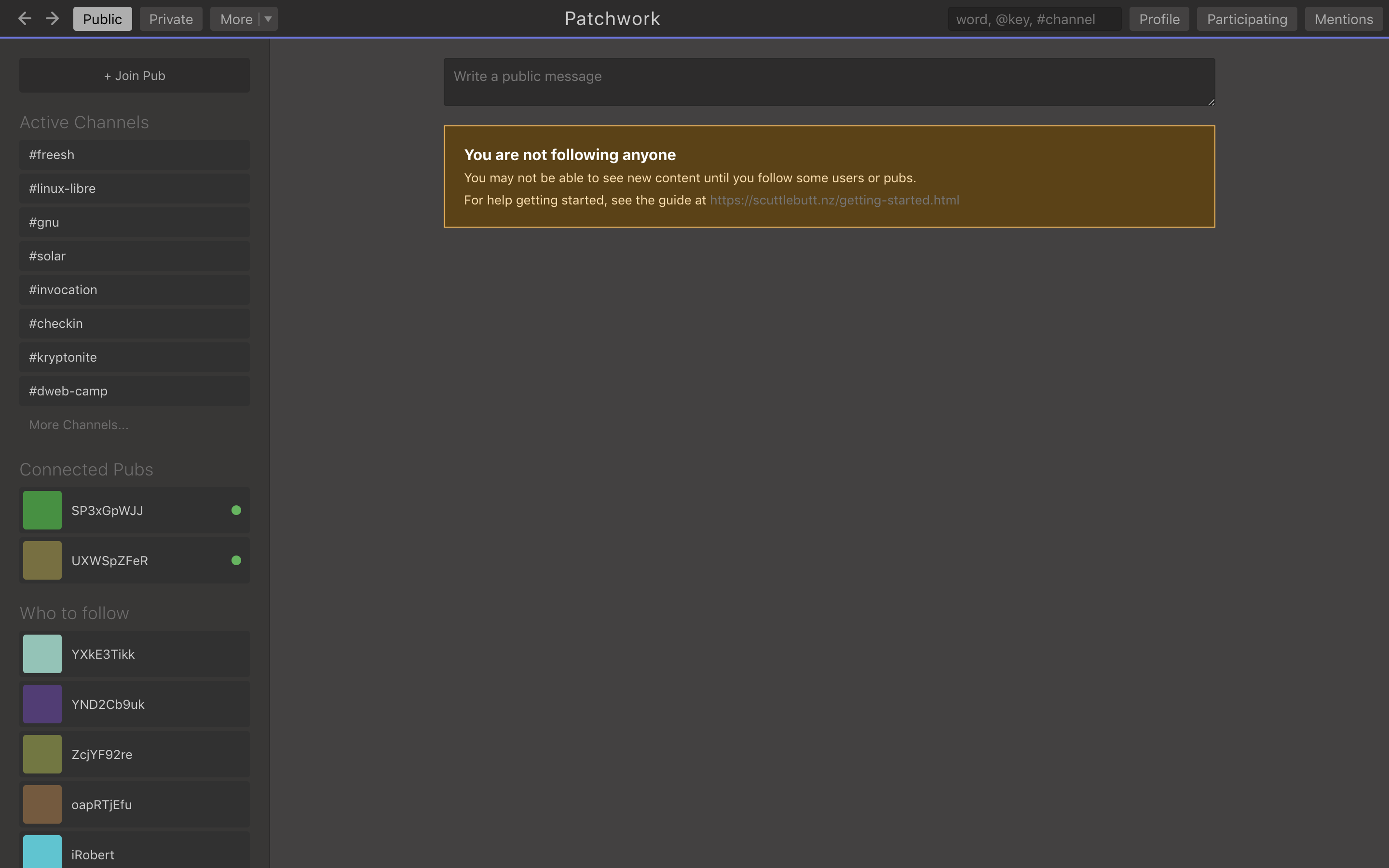Screen dimensions: 1389x868
Task: Open the Profile page
Action: [1159, 19]
